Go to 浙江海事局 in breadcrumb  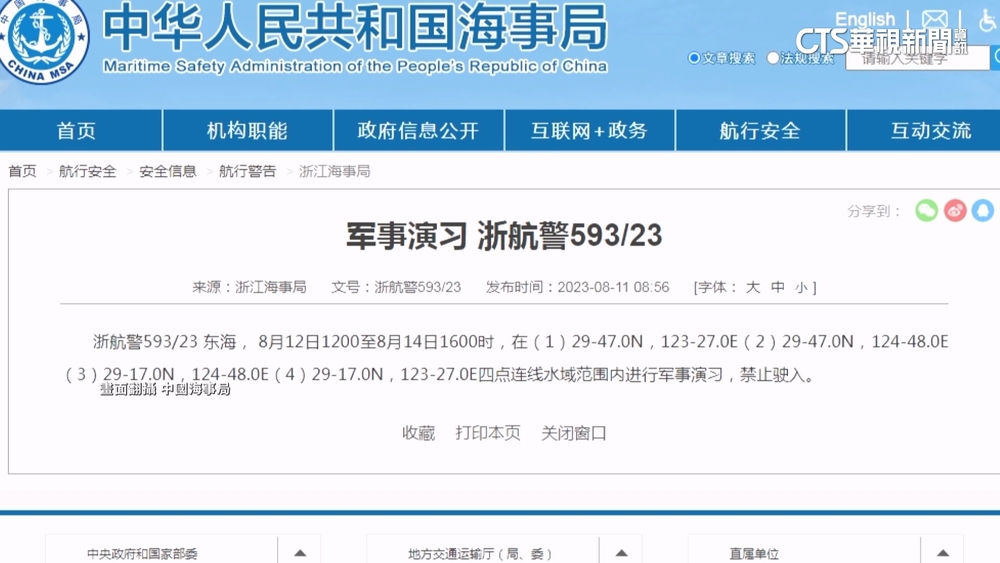334,171
